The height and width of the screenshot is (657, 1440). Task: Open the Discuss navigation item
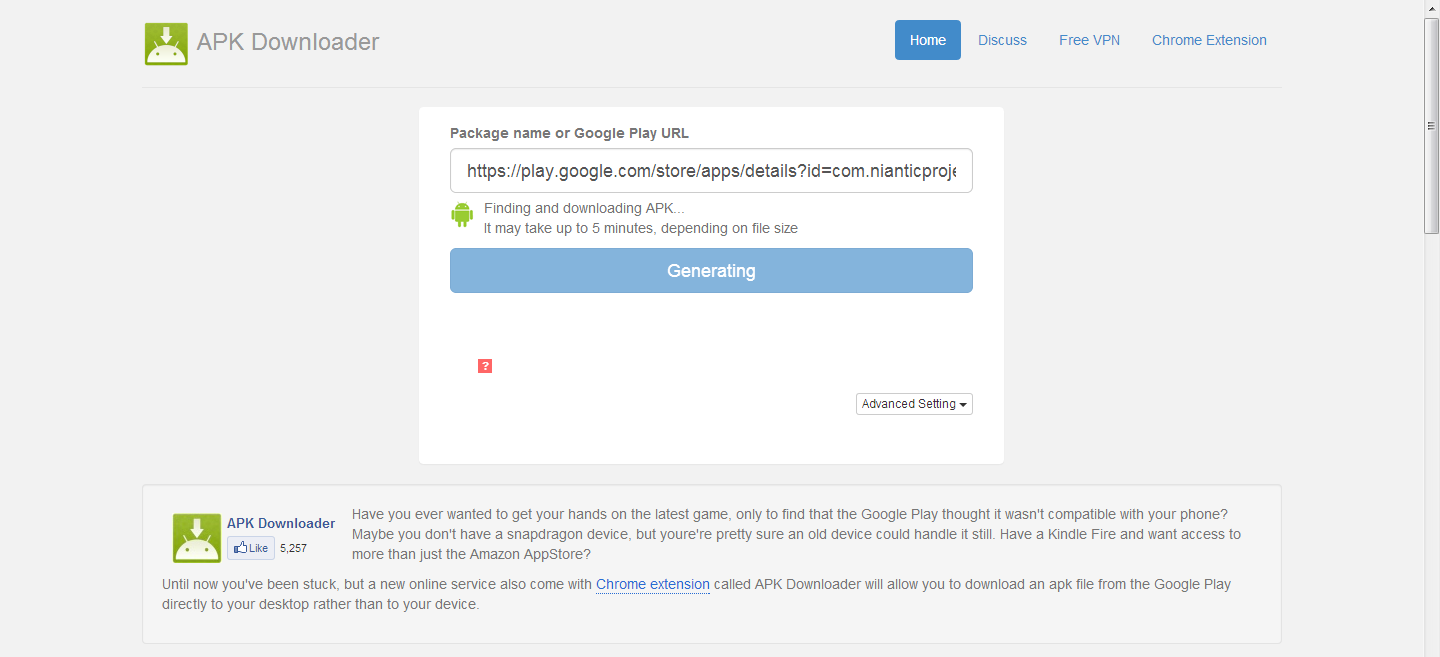(x=1002, y=40)
